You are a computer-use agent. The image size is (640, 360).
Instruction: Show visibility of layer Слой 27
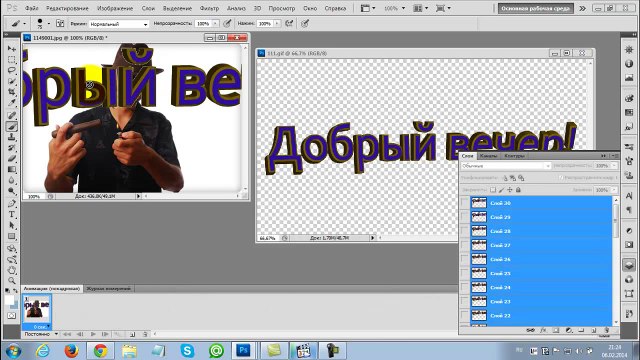click(x=464, y=245)
